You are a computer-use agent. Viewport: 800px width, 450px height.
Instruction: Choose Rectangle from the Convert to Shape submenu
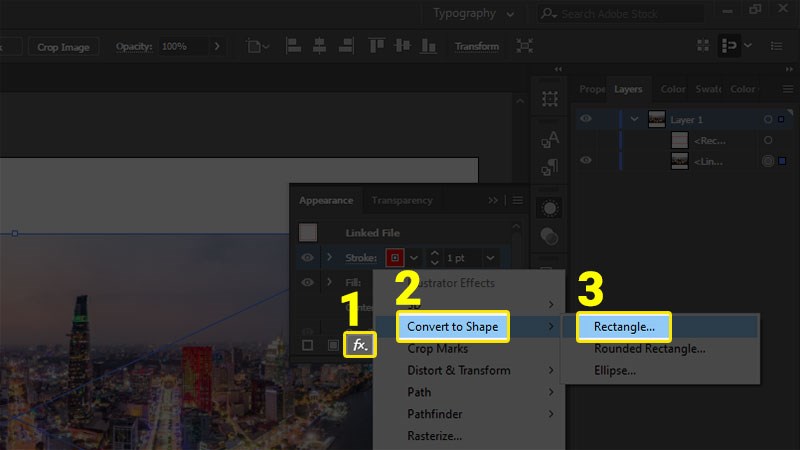pos(624,326)
